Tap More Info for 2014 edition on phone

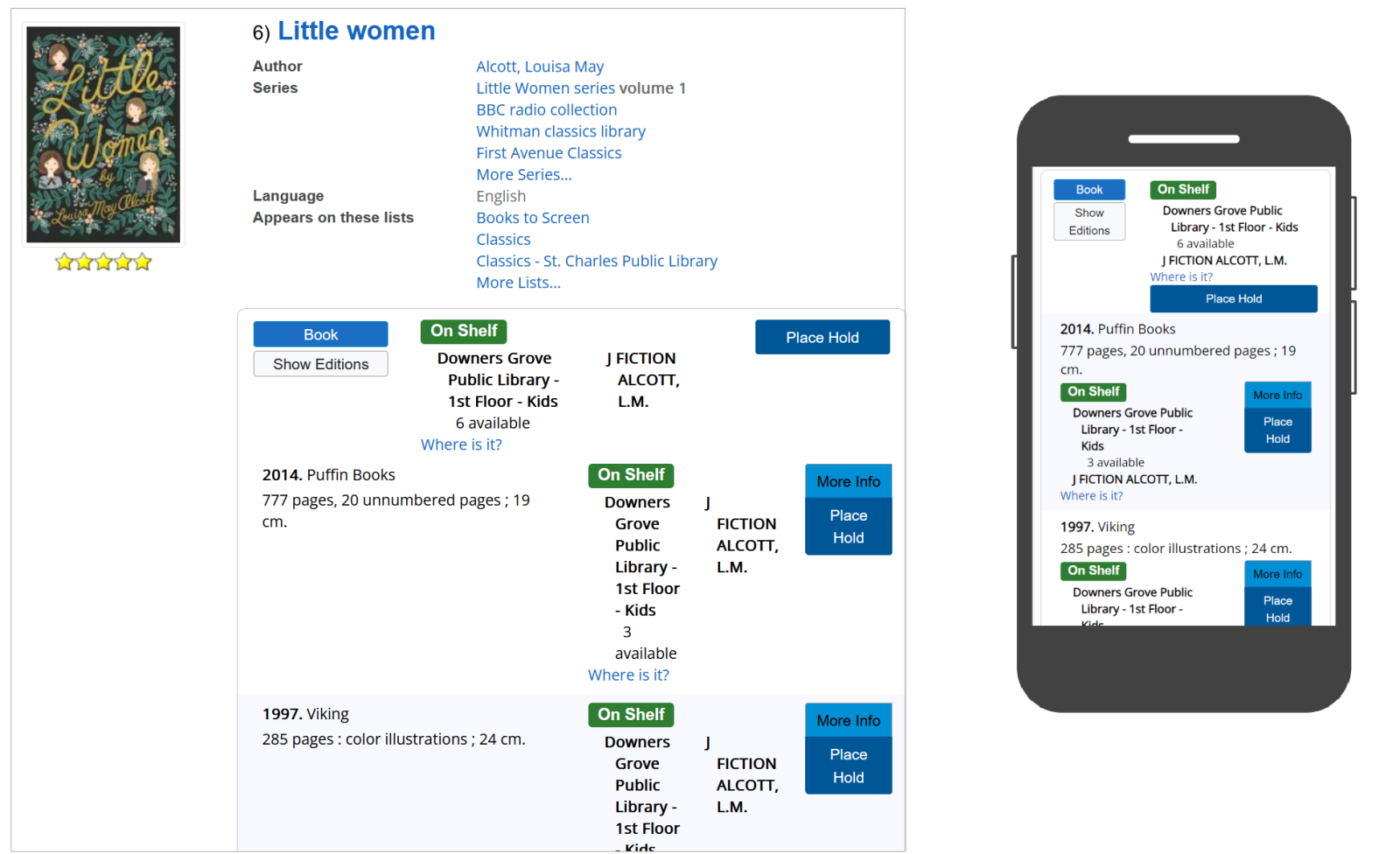1277,395
